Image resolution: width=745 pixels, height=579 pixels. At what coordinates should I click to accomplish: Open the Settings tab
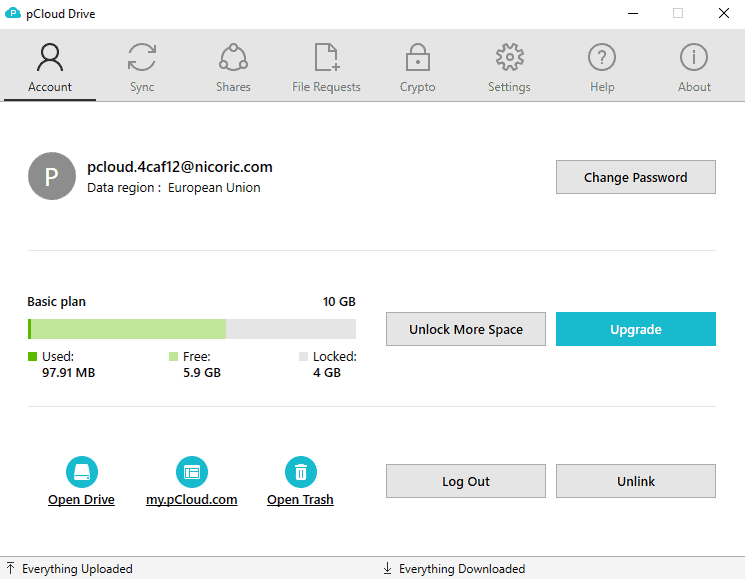[509, 67]
